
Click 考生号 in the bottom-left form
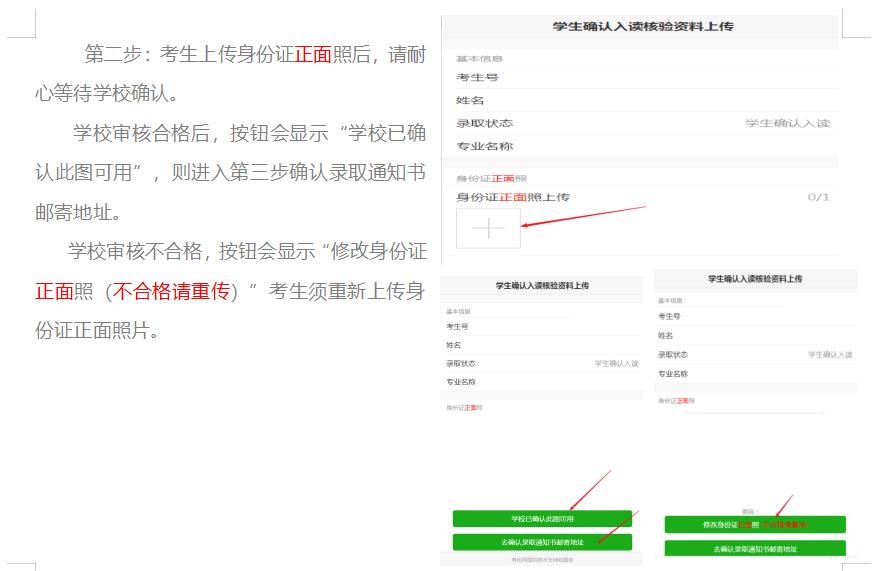click(457, 326)
